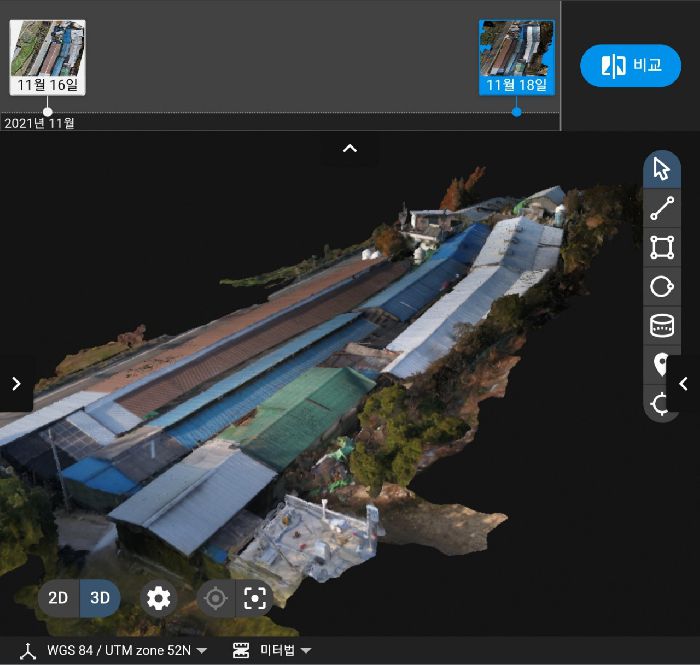The width and height of the screenshot is (700, 665).
Task: Select the 11월 16일 dataset thumbnail
Action: pos(47,57)
